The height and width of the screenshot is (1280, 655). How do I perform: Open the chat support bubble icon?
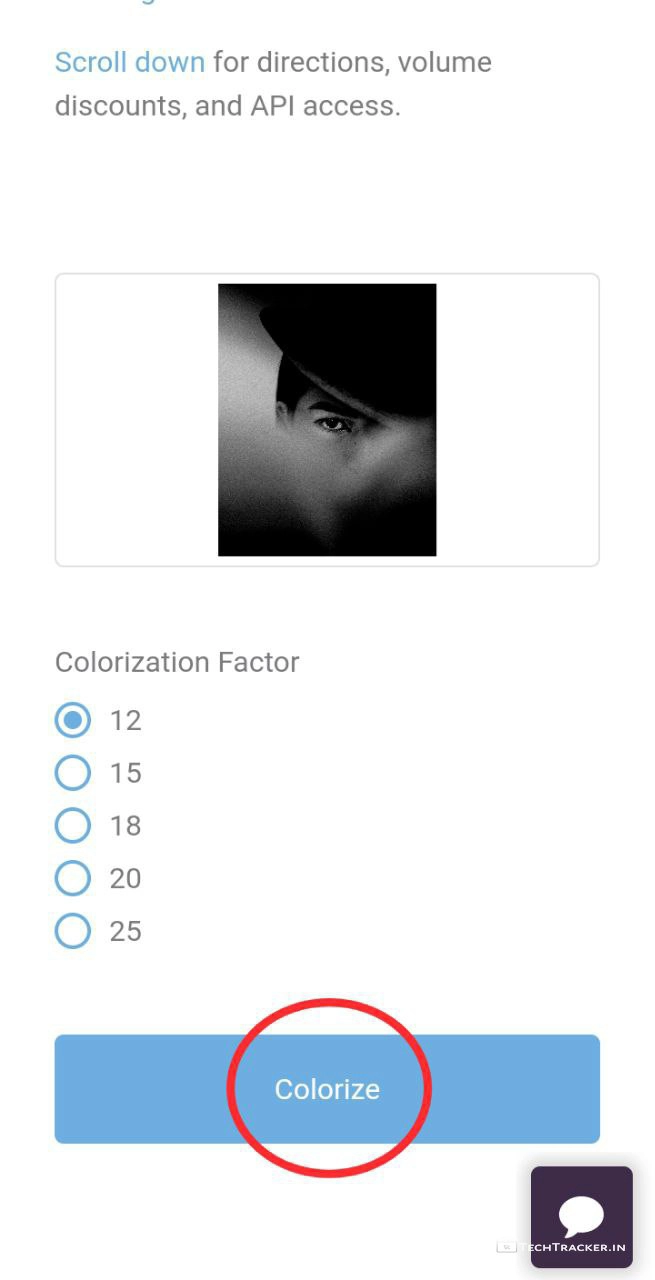click(x=581, y=1216)
